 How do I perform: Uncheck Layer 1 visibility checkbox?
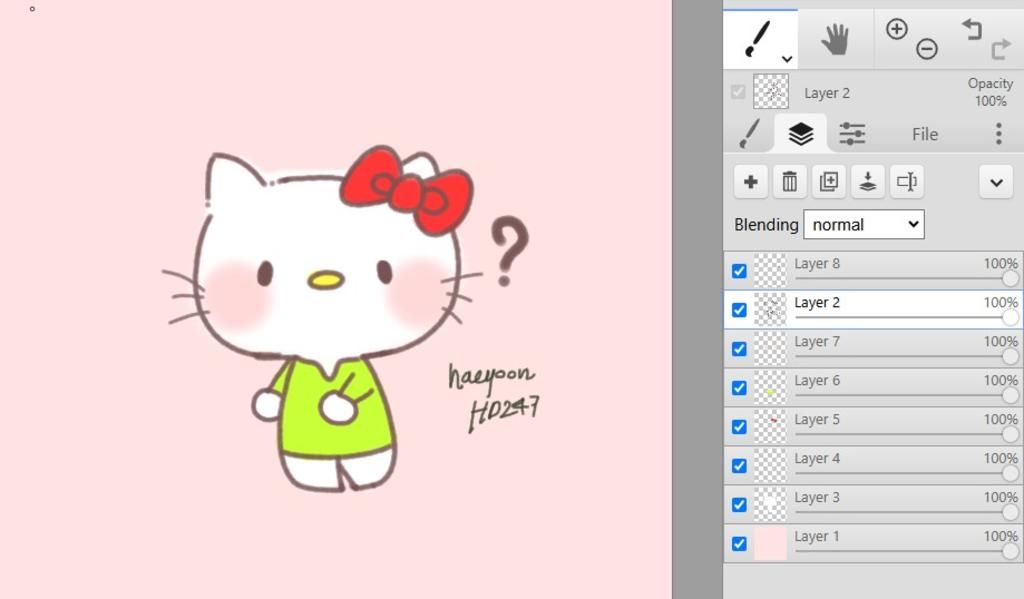click(x=739, y=544)
